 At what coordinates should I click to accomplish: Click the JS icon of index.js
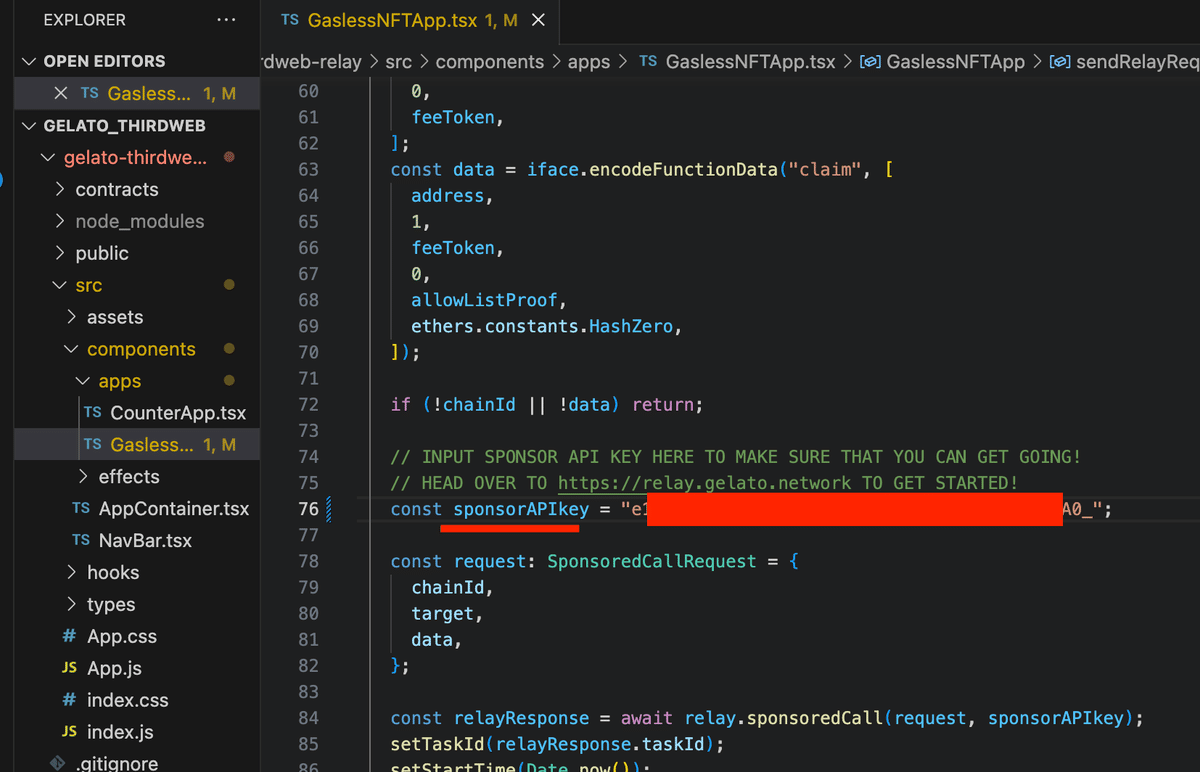pos(69,733)
